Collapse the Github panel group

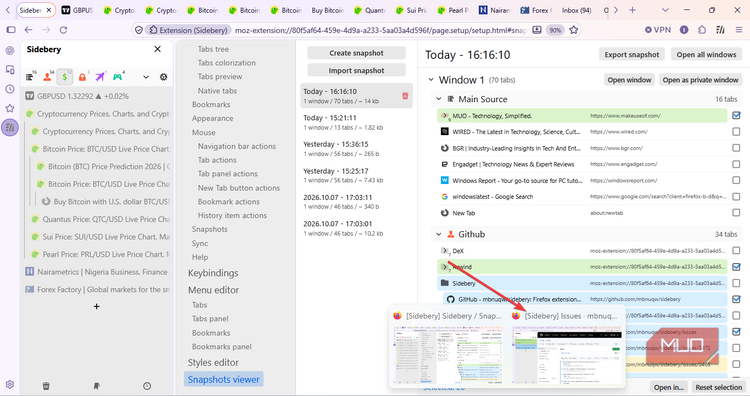439,234
